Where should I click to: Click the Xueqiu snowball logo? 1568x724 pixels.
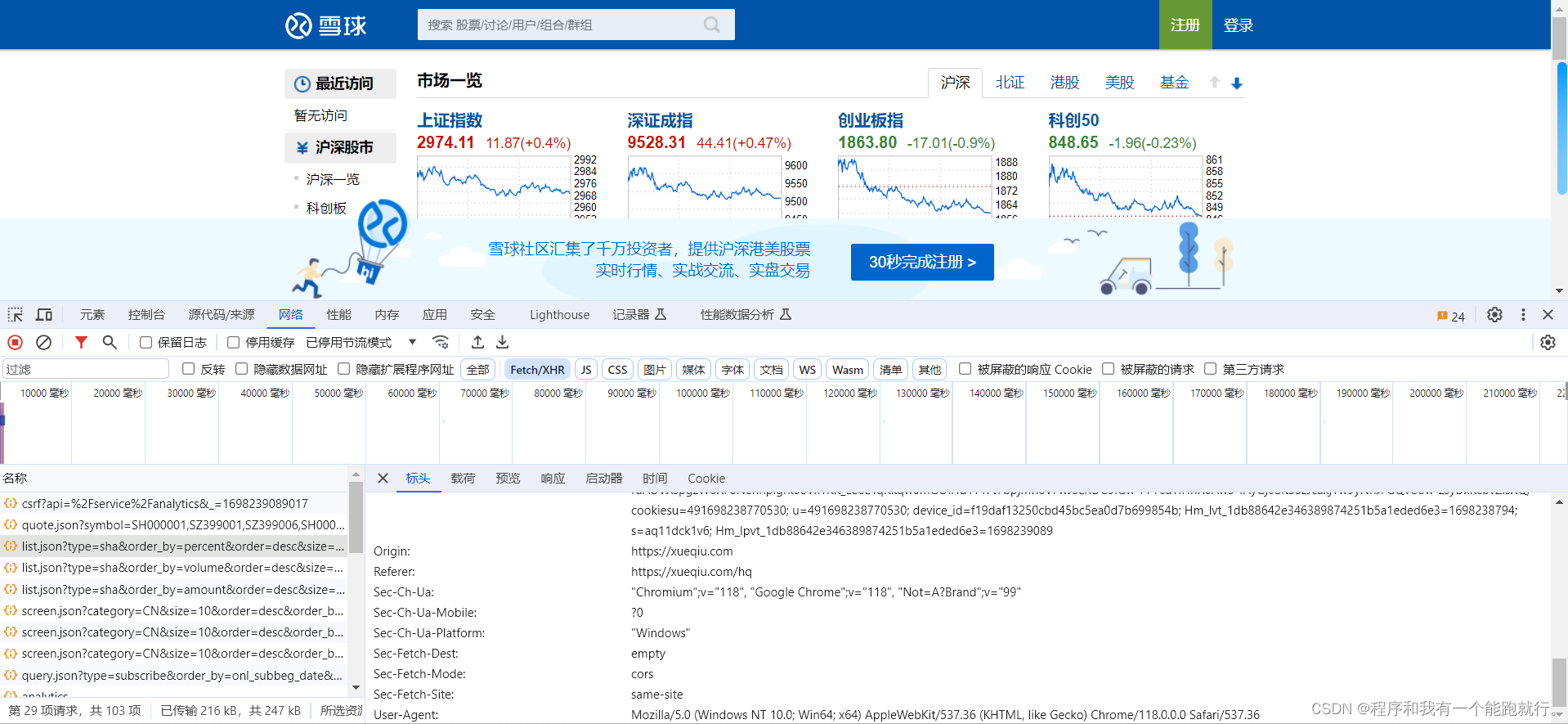coord(325,25)
